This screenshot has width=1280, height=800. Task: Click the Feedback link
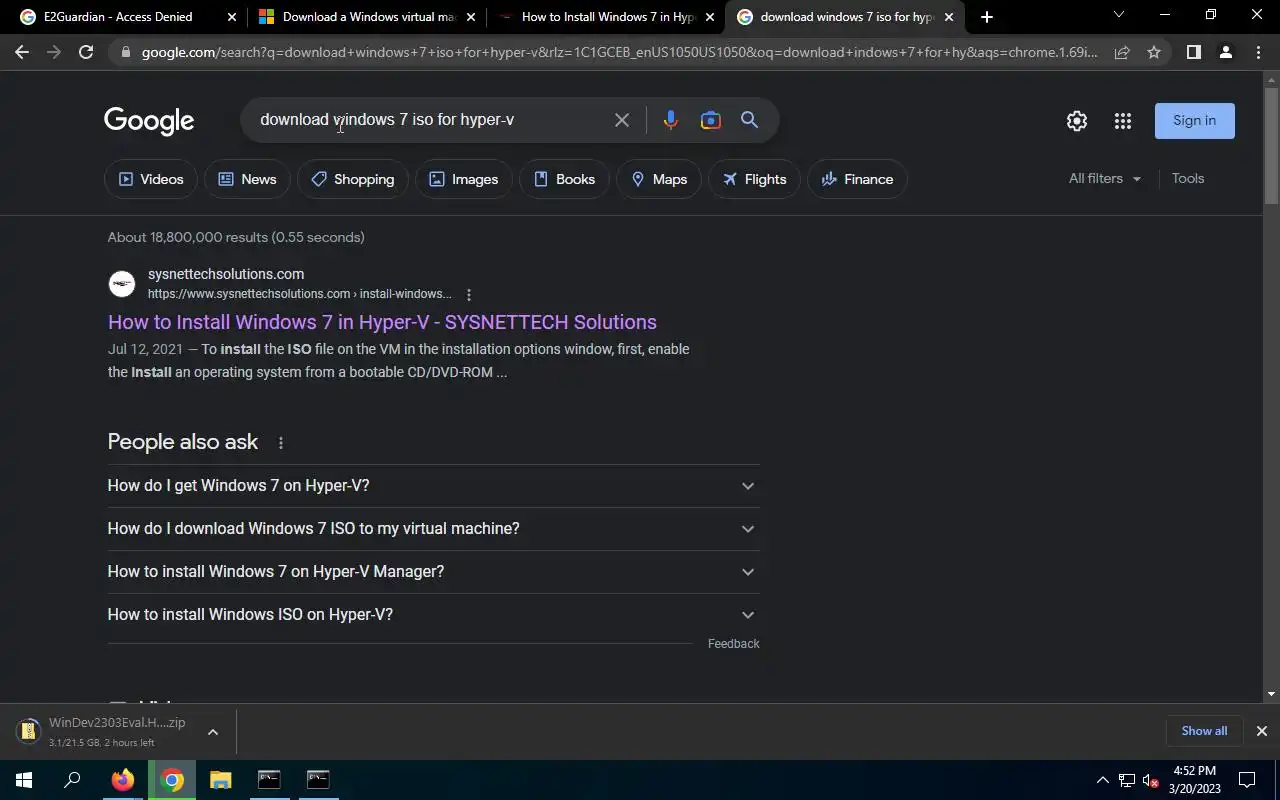(733, 644)
